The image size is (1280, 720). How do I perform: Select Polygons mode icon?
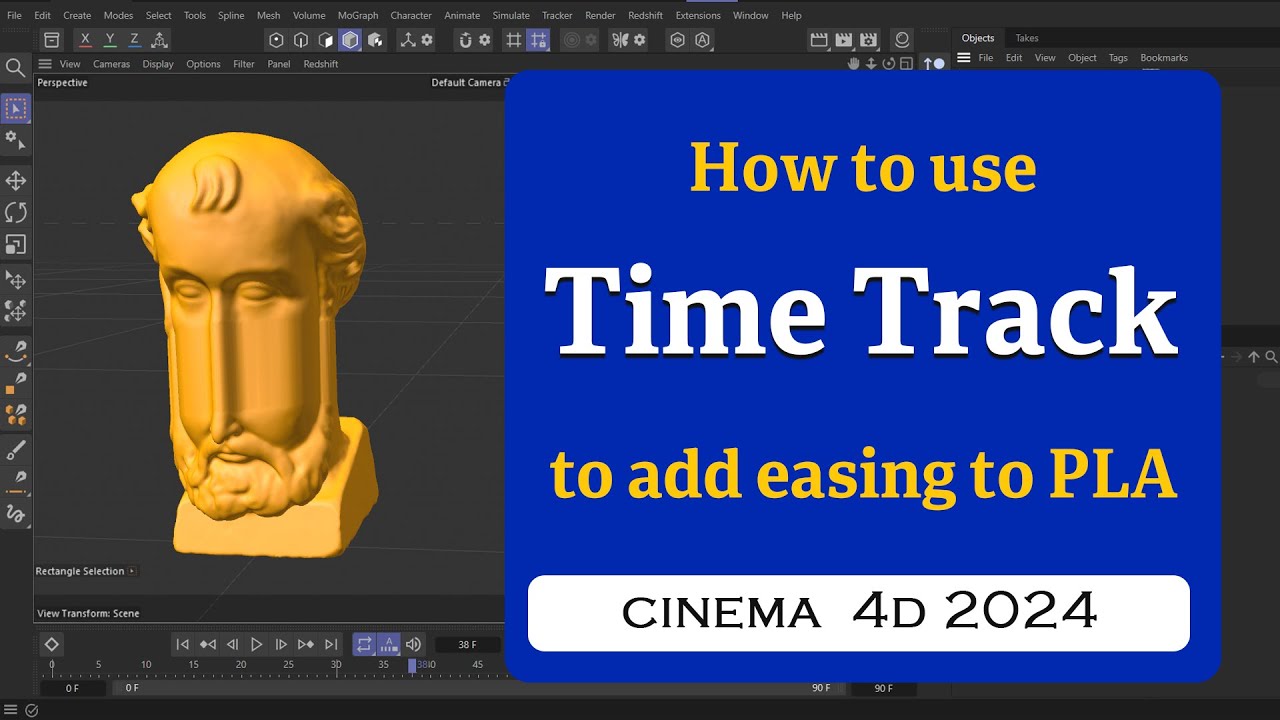[x=326, y=40]
